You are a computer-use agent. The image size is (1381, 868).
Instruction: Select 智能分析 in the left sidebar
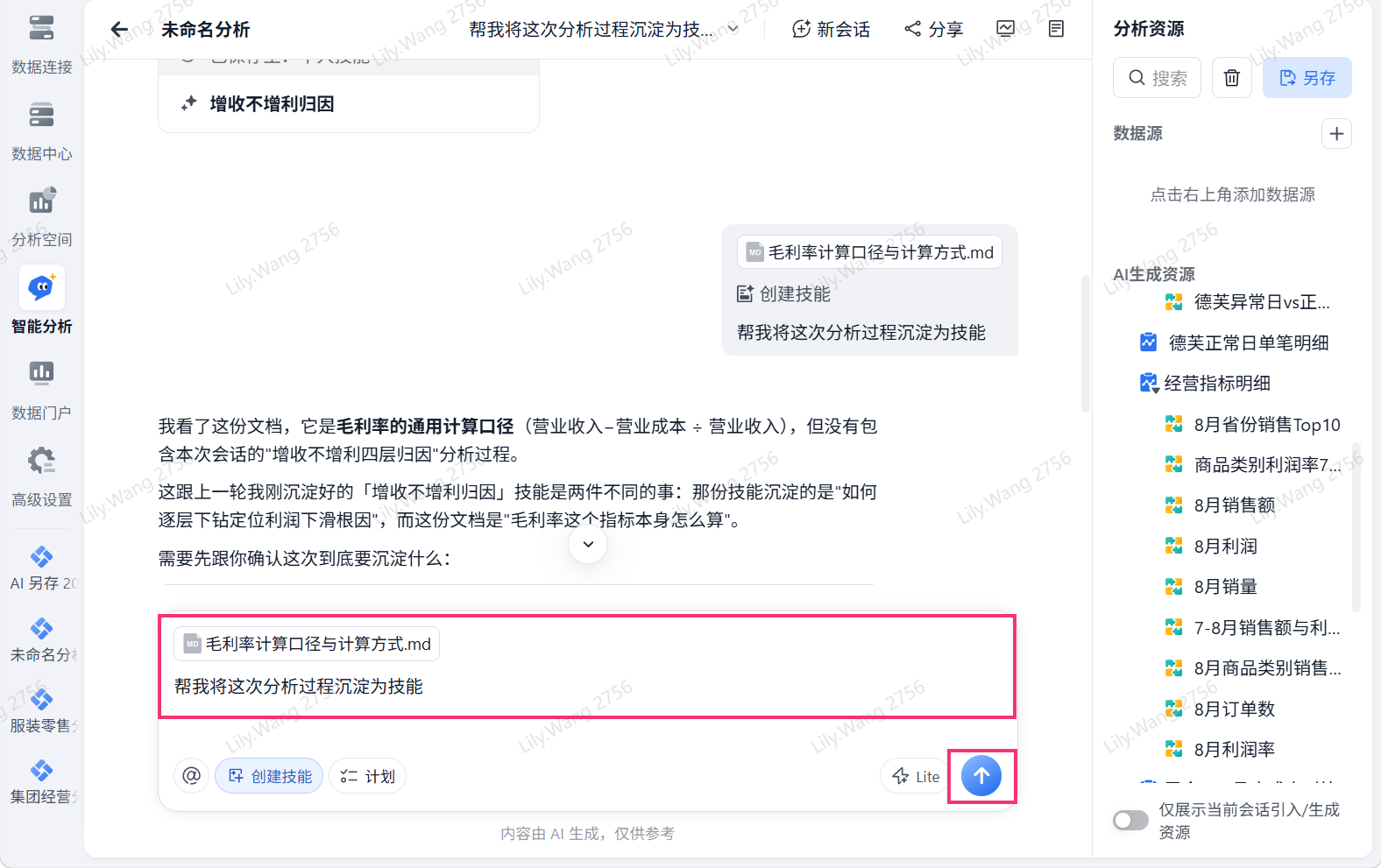click(41, 302)
